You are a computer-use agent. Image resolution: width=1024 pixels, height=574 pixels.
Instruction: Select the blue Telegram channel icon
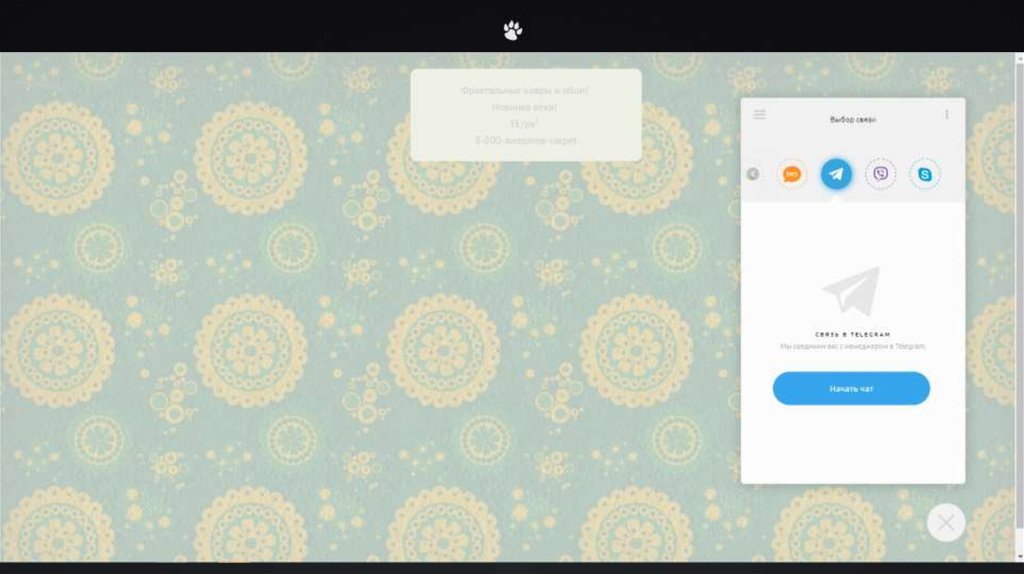pyautogui.click(x=836, y=174)
